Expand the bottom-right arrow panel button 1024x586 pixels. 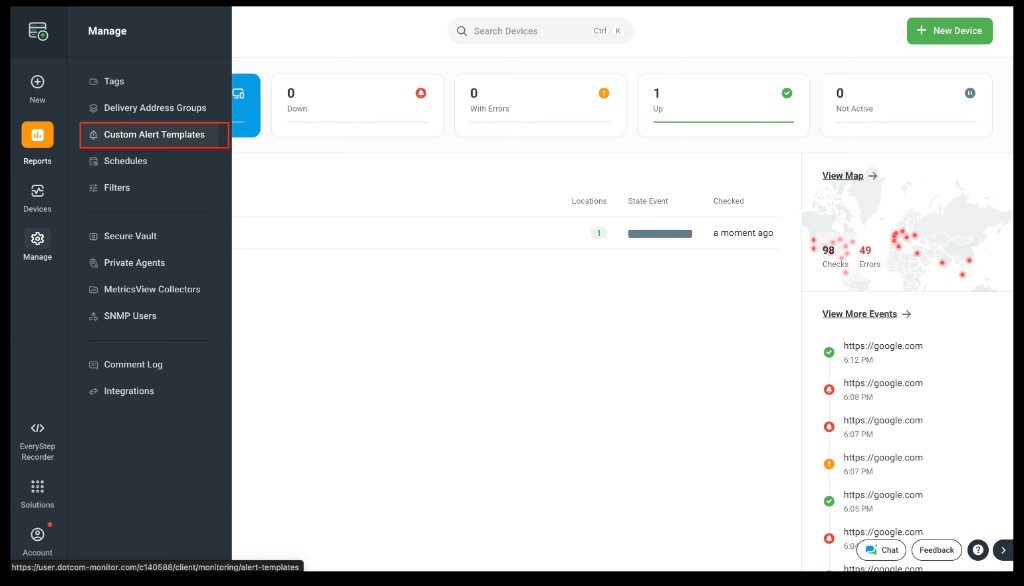point(1004,550)
